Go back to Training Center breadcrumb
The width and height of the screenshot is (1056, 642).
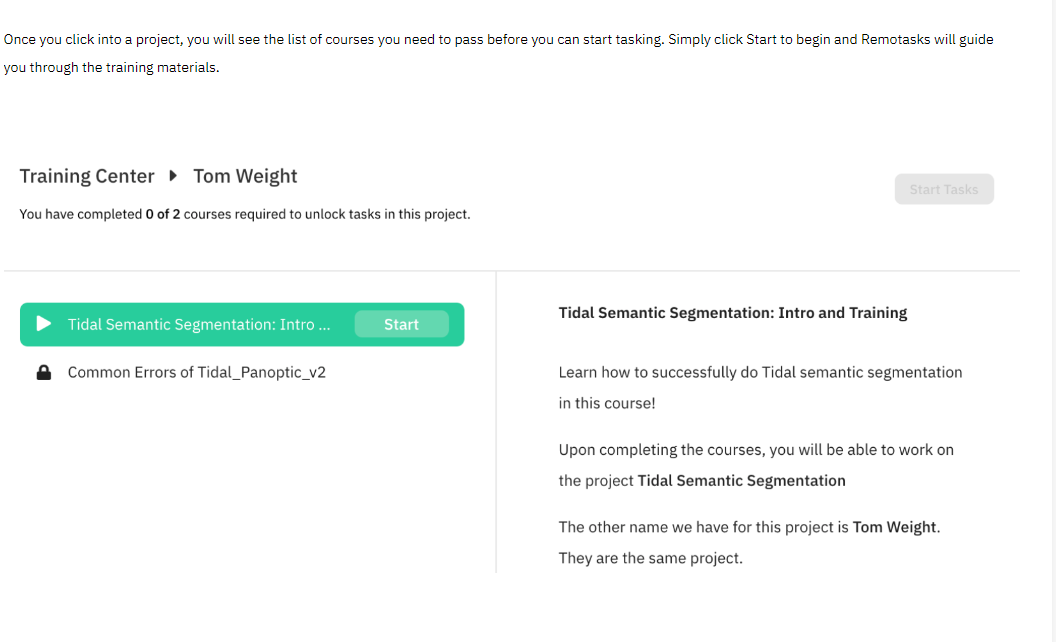click(x=87, y=176)
